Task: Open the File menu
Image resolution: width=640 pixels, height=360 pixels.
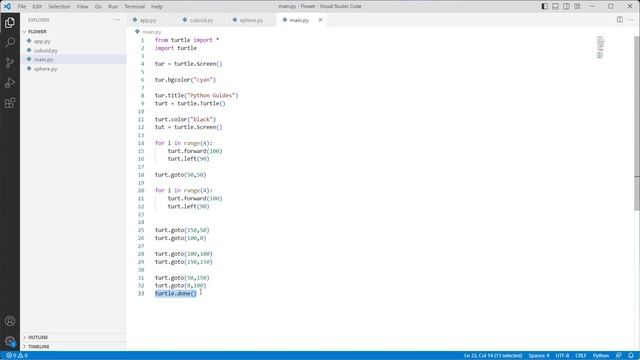Action: 22,7
